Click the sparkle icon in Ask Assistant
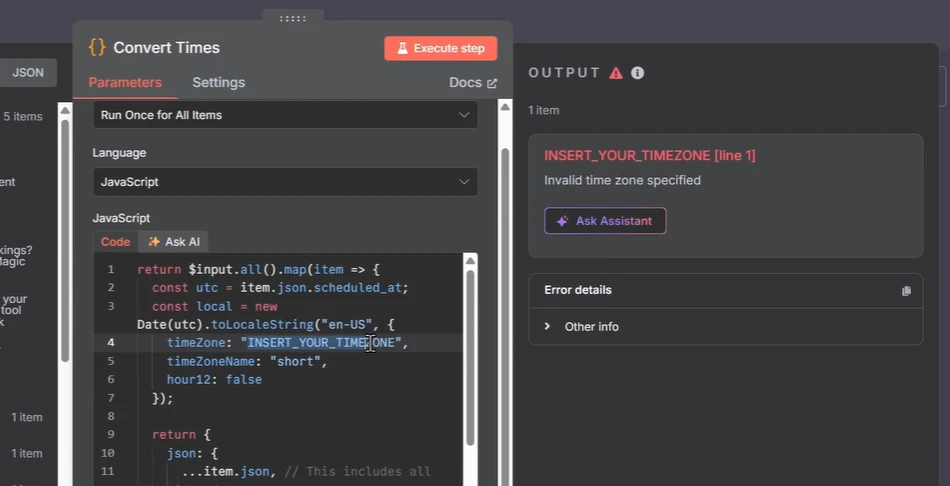950x486 pixels. coord(562,221)
